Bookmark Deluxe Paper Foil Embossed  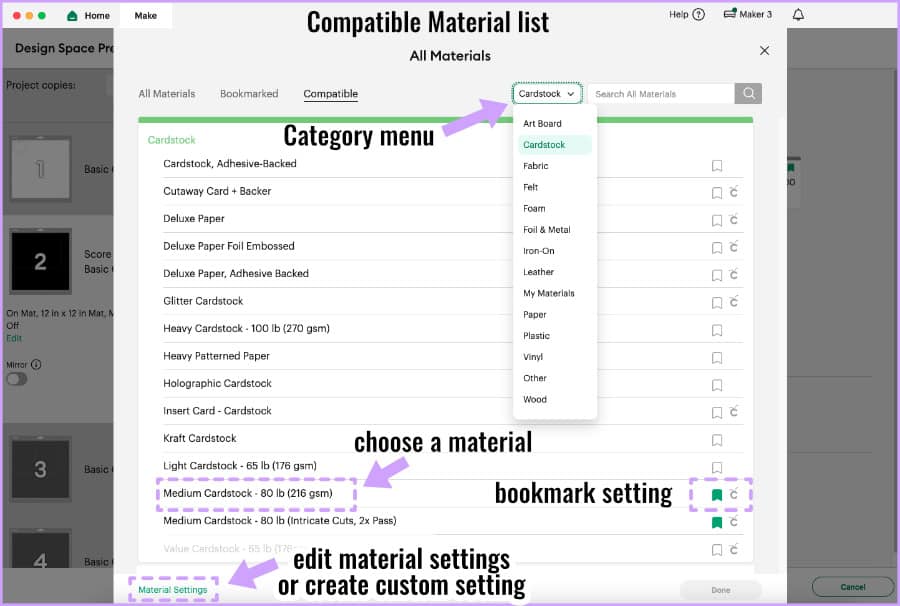(x=716, y=248)
